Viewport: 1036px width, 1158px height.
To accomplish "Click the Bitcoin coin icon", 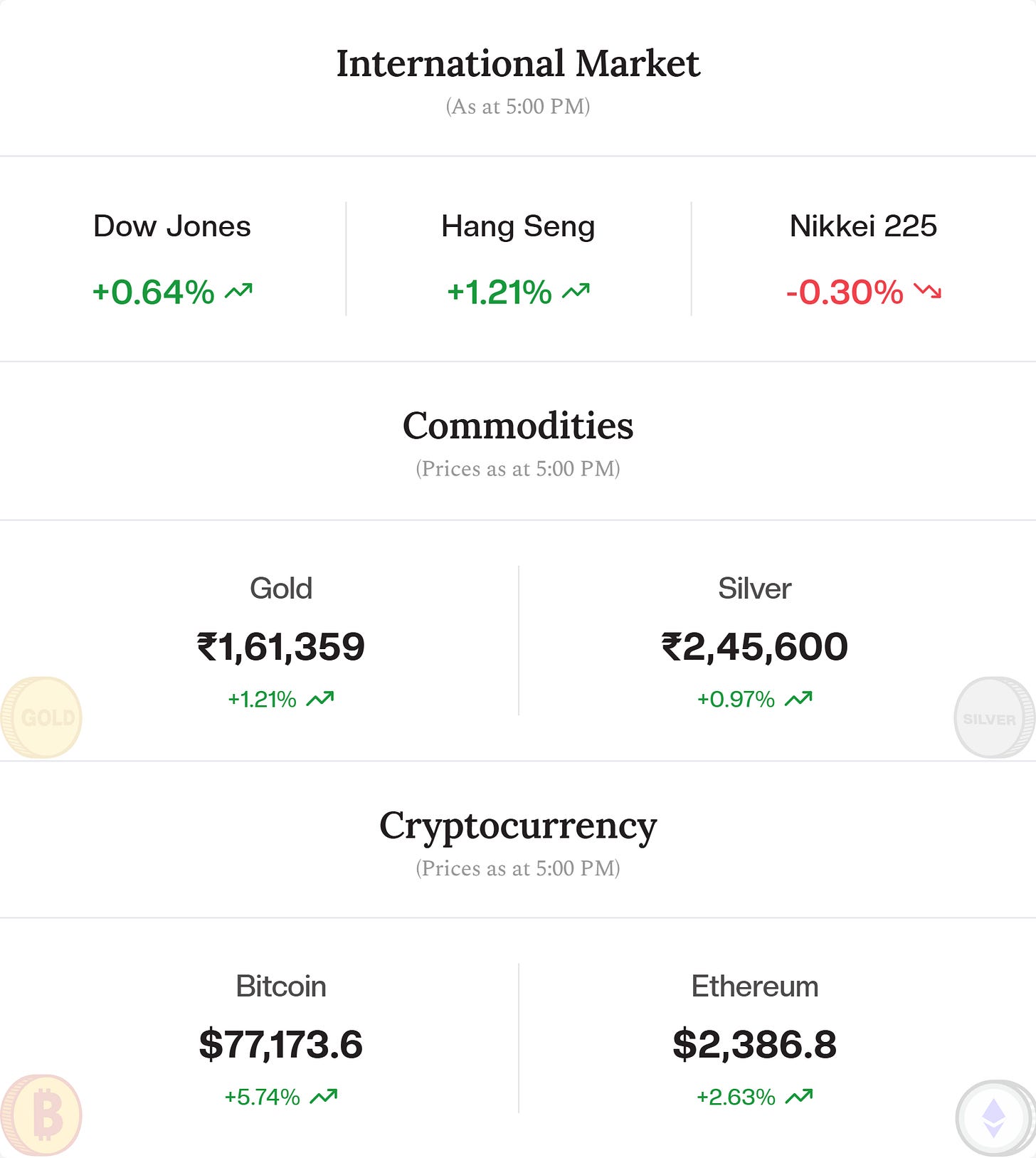I will click(x=41, y=1115).
